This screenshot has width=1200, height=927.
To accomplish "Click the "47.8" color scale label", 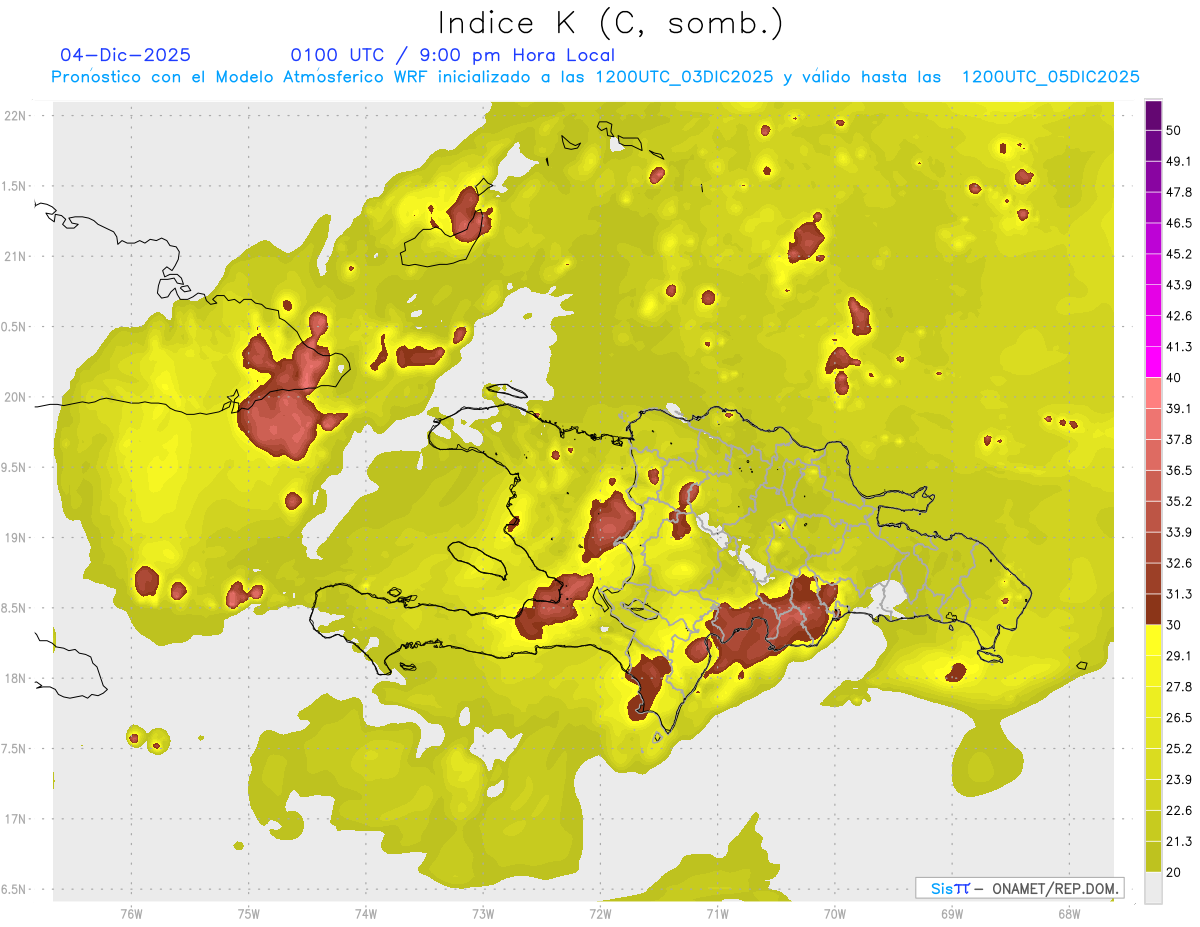I will coord(1179,192).
